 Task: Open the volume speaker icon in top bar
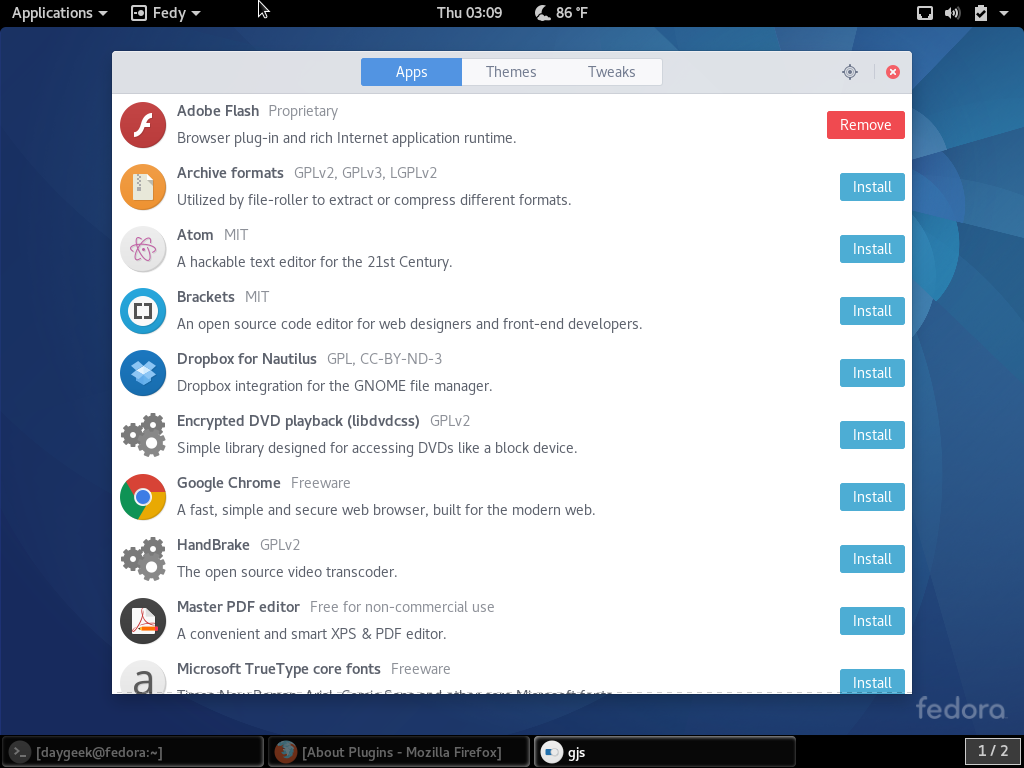[952, 13]
